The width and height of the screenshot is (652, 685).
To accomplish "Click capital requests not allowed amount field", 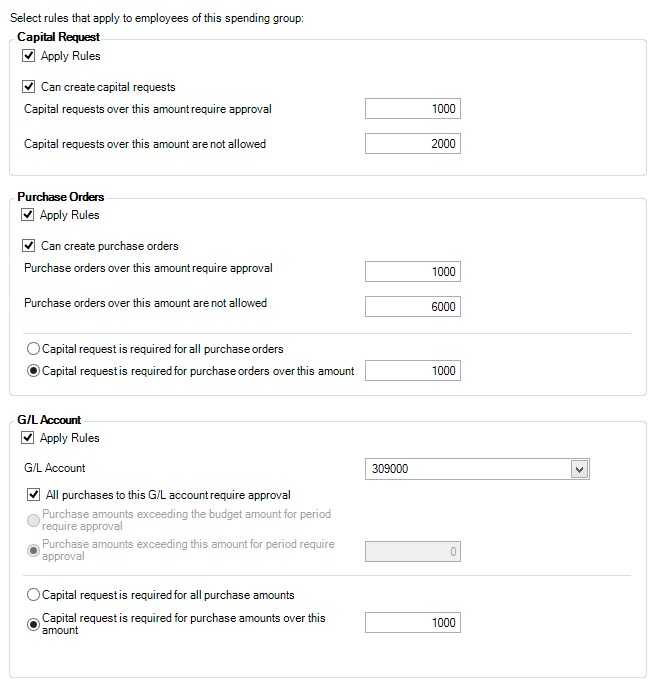I will [412, 144].
